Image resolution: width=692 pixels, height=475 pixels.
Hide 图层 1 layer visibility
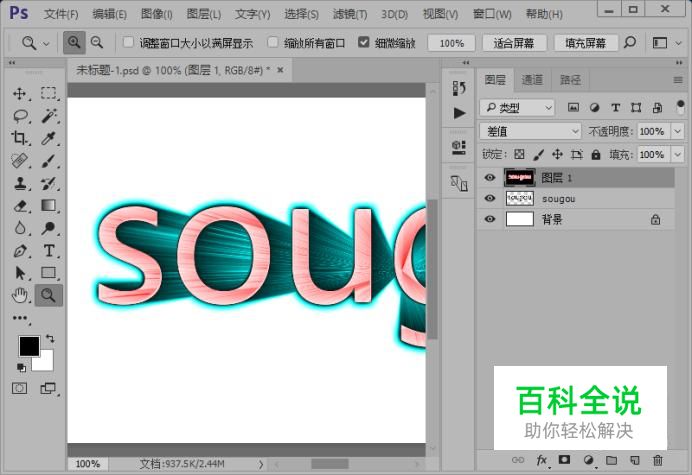pyautogui.click(x=489, y=177)
